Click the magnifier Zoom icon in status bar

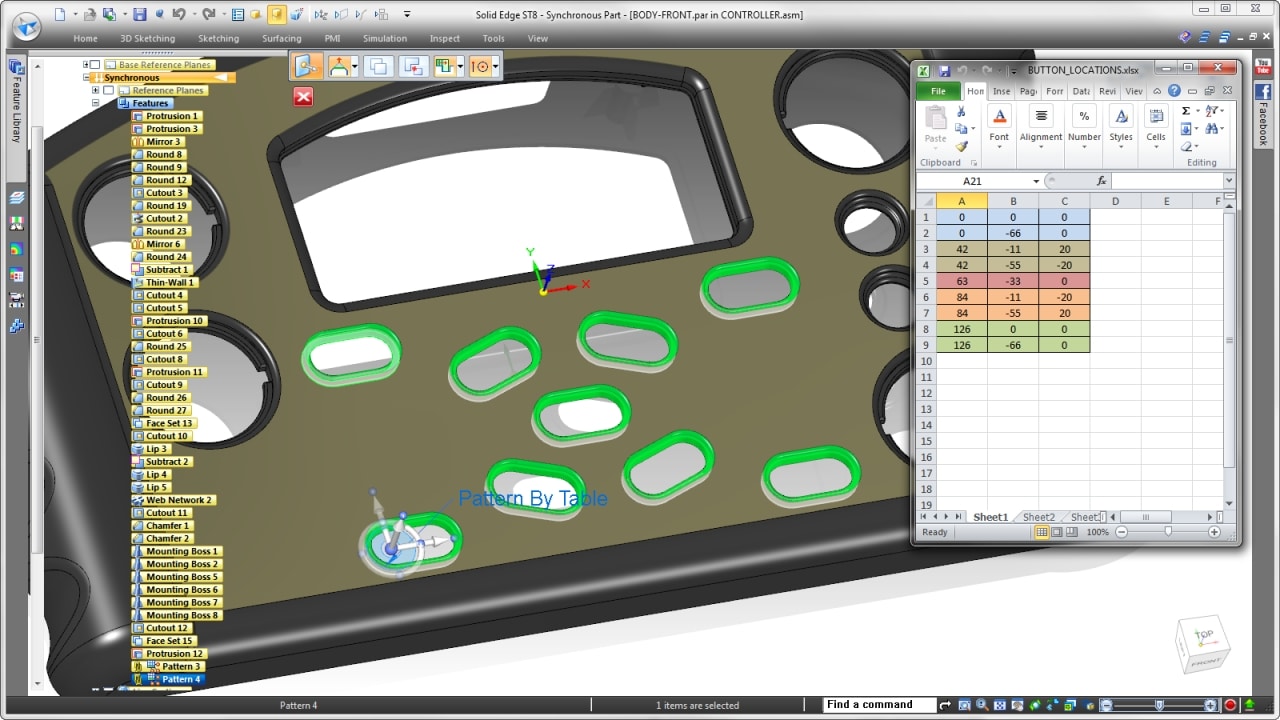tap(983, 705)
